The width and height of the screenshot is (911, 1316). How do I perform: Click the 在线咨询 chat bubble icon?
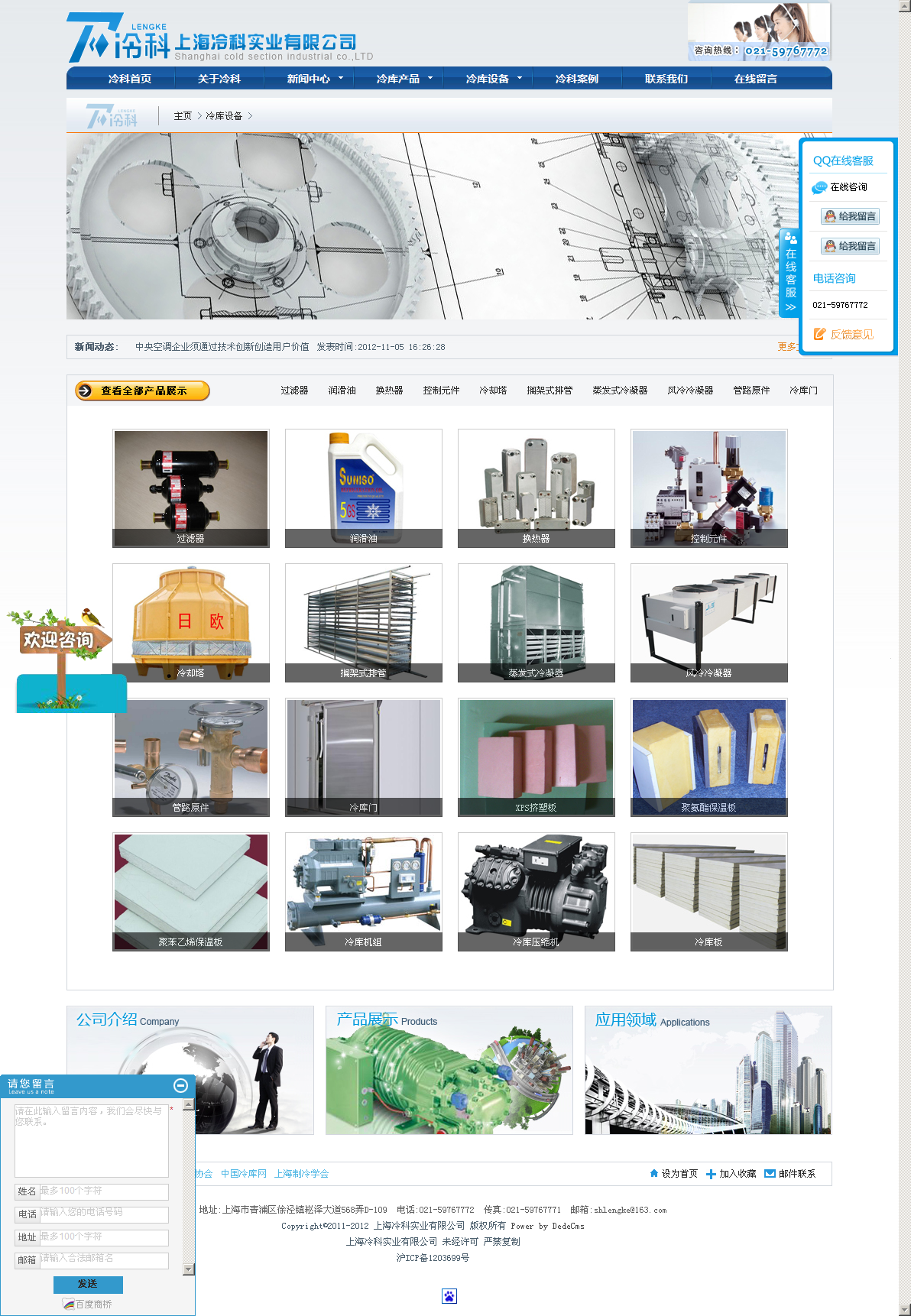[x=819, y=187]
